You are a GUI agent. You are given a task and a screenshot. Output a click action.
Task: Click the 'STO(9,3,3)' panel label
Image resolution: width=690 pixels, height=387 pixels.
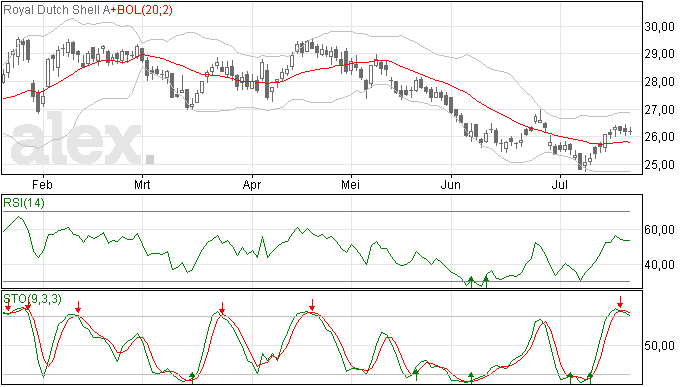pos(33,299)
